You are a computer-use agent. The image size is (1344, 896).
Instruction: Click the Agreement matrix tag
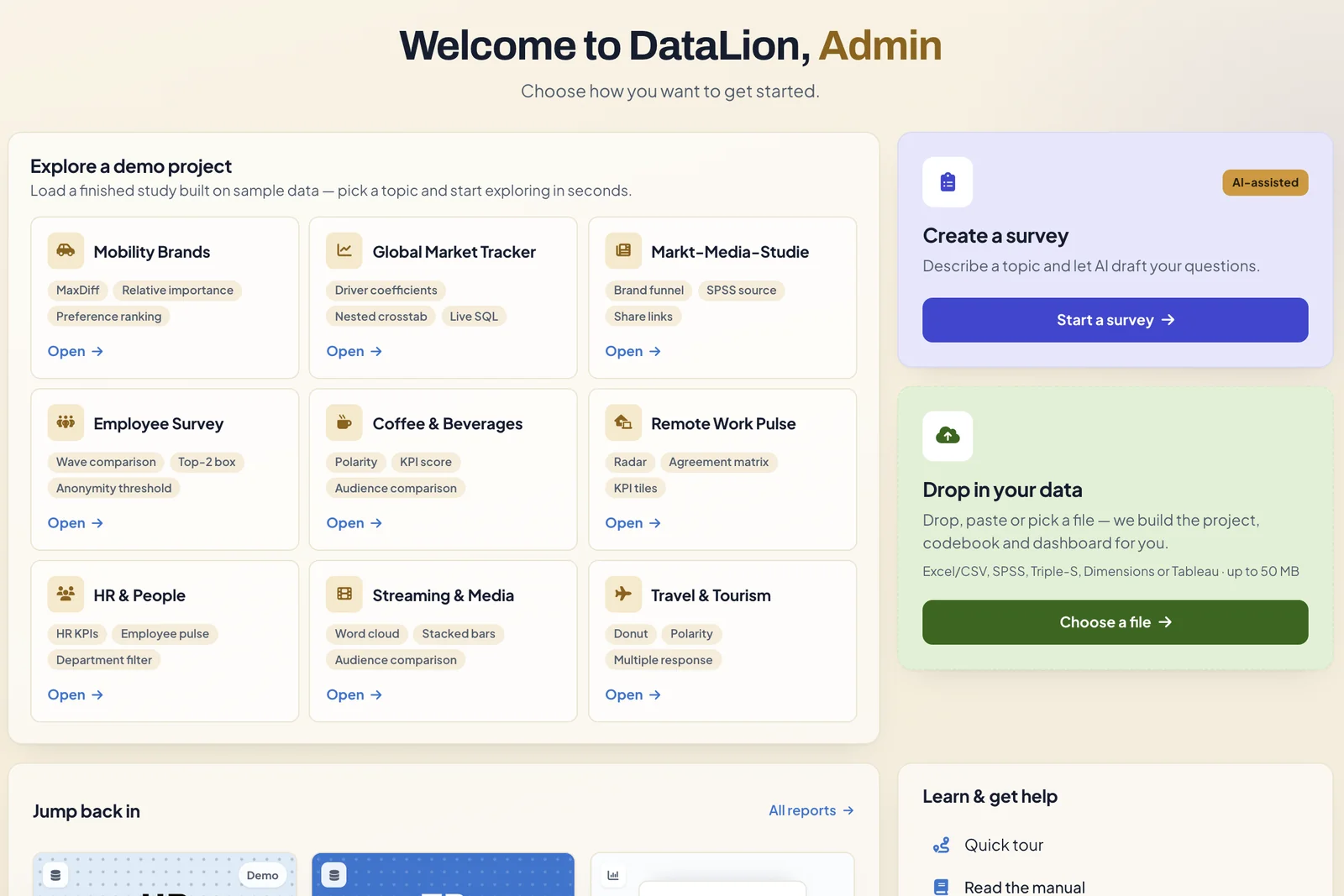coord(718,462)
